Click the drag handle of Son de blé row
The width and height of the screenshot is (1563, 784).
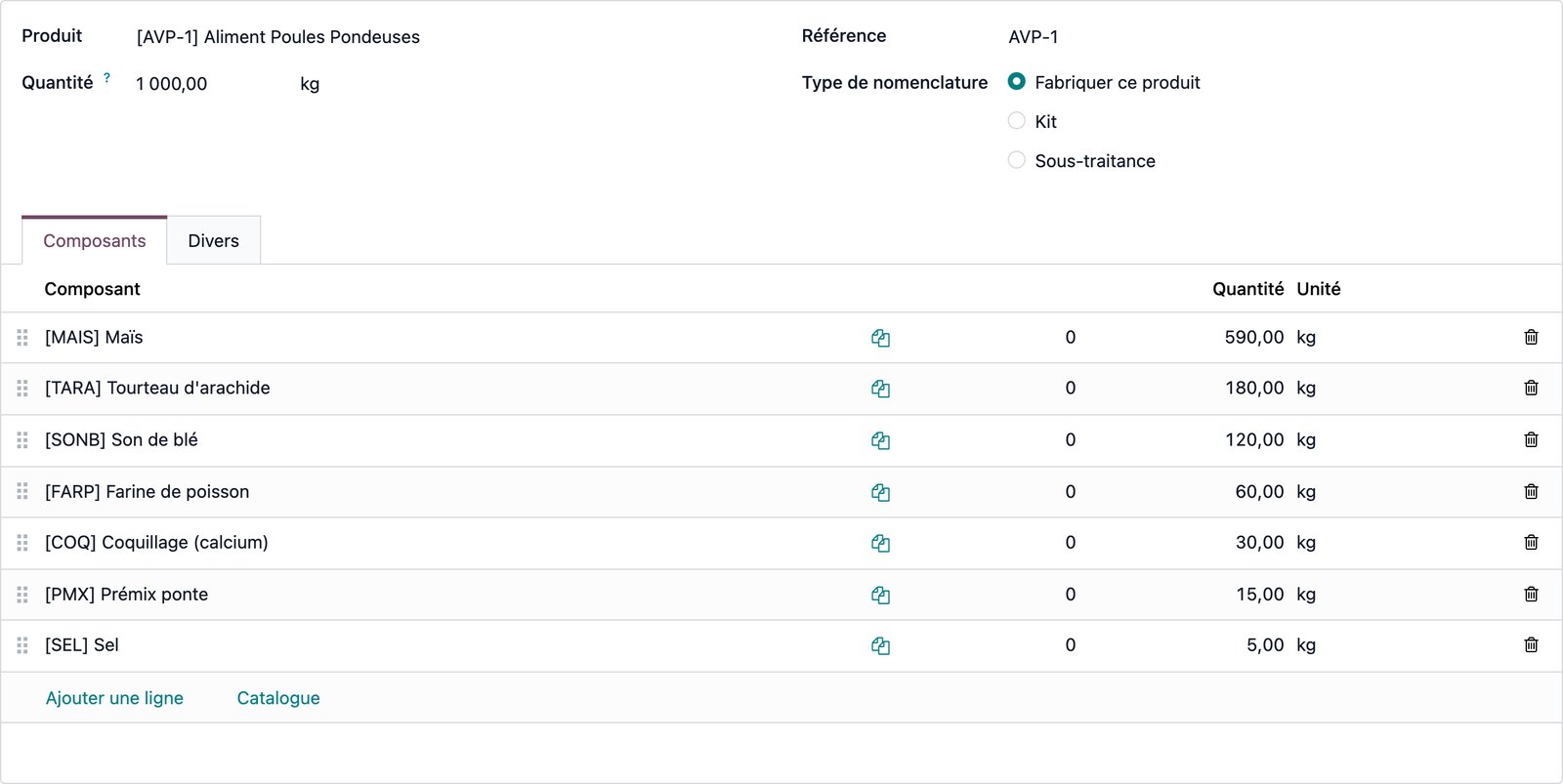point(22,440)
